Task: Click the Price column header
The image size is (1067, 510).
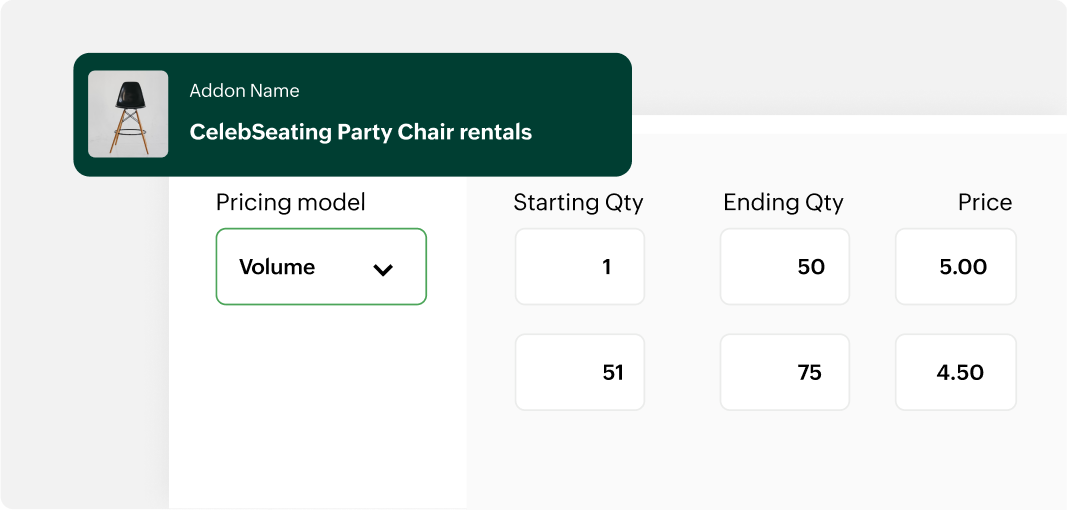Action: coord(984,203)
